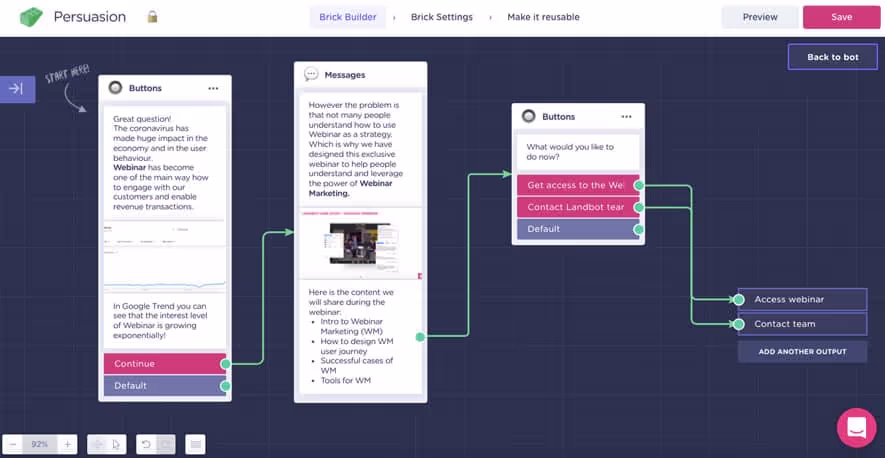Go to Brick Settings step
The width and height of the screenshot is (885, 458).
pyautogui.click(x=441, y=17)
